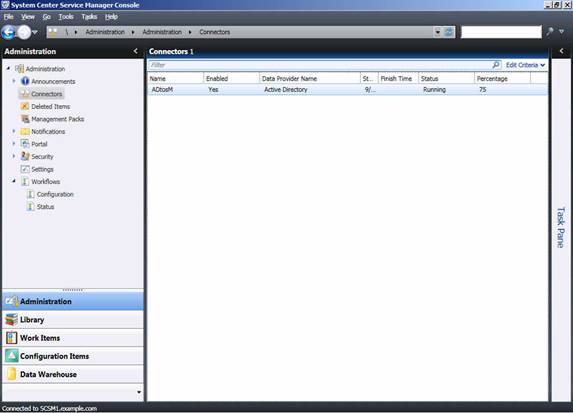Expand the Portal tree node

pyautogui.click(x=14, y=144)
